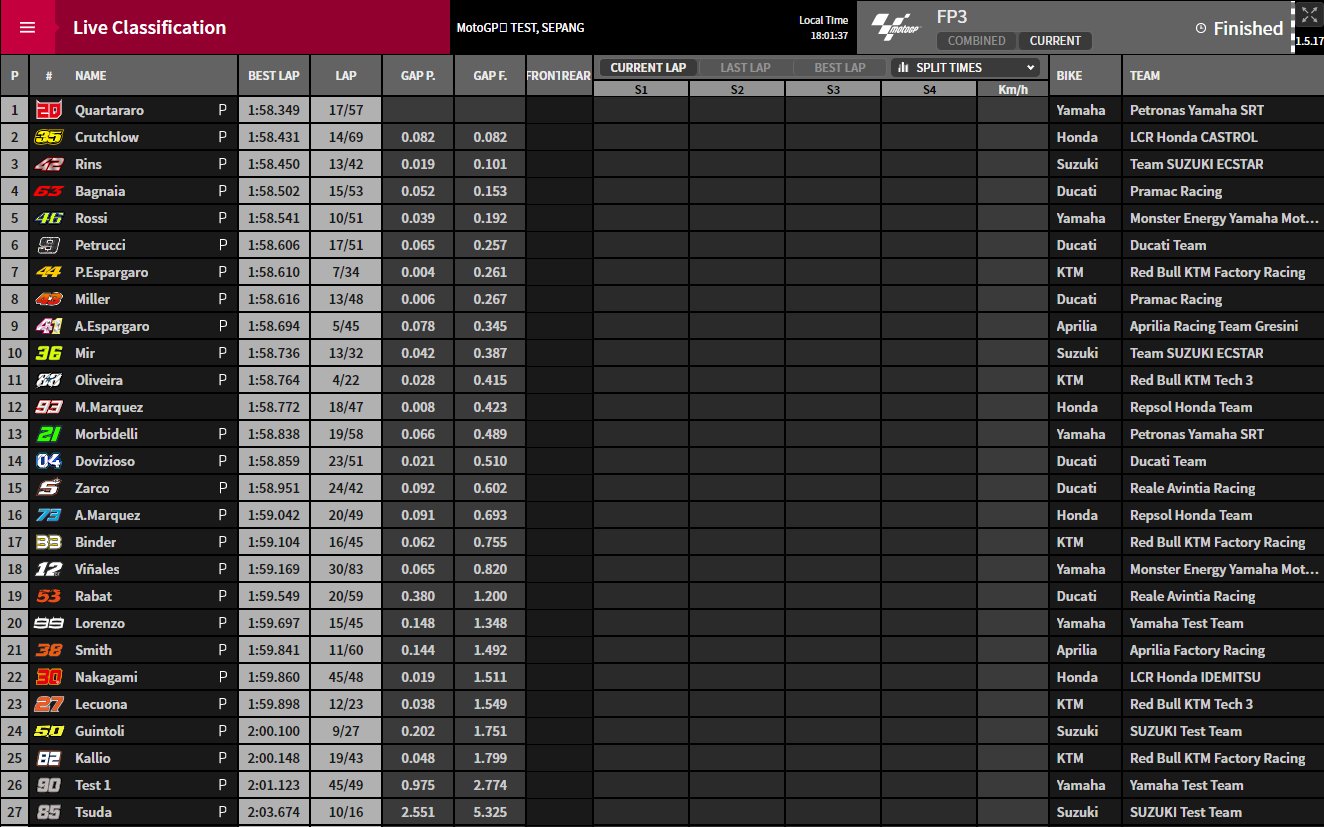Click team LCR Honda CASTROL
The image size is (1324, 827).
click(x=1194, y=137)
